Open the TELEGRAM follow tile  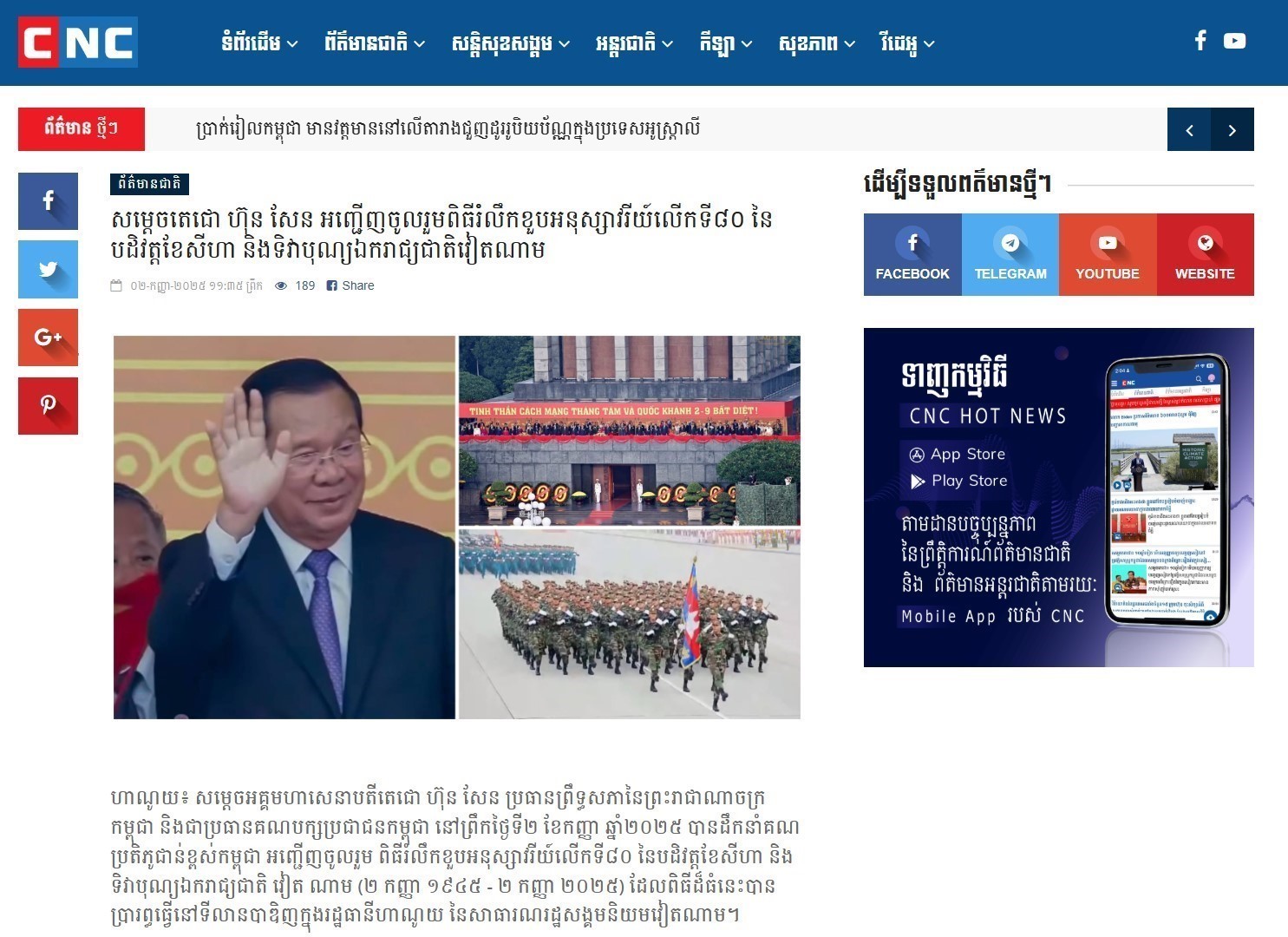pyautogui.click(x=1010, y=255)
